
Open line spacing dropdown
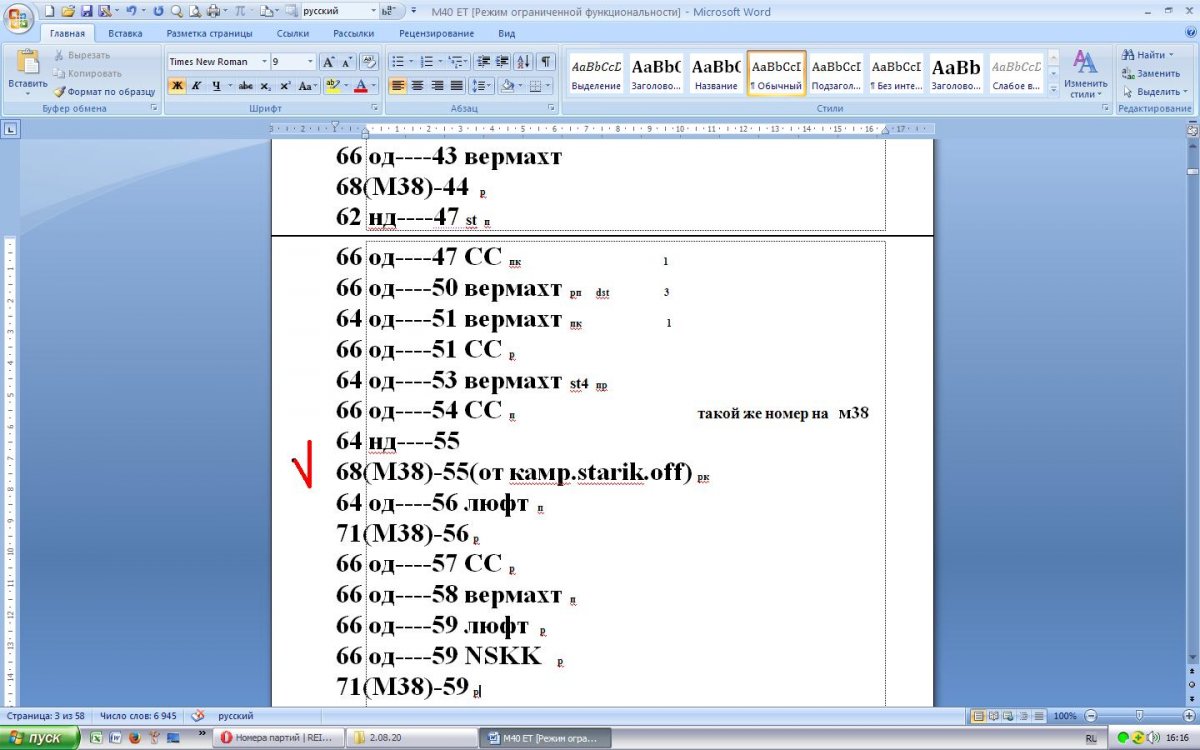482,86
